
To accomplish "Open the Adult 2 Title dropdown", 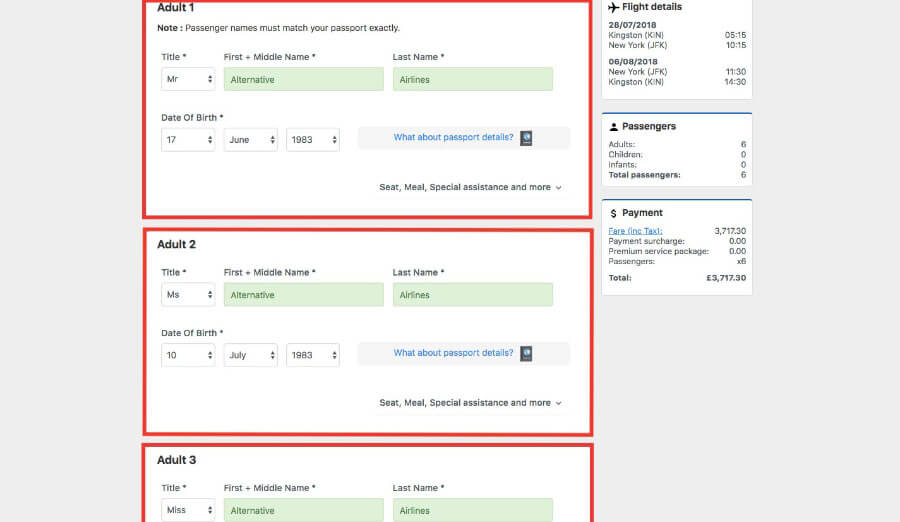I will point(188,295).
